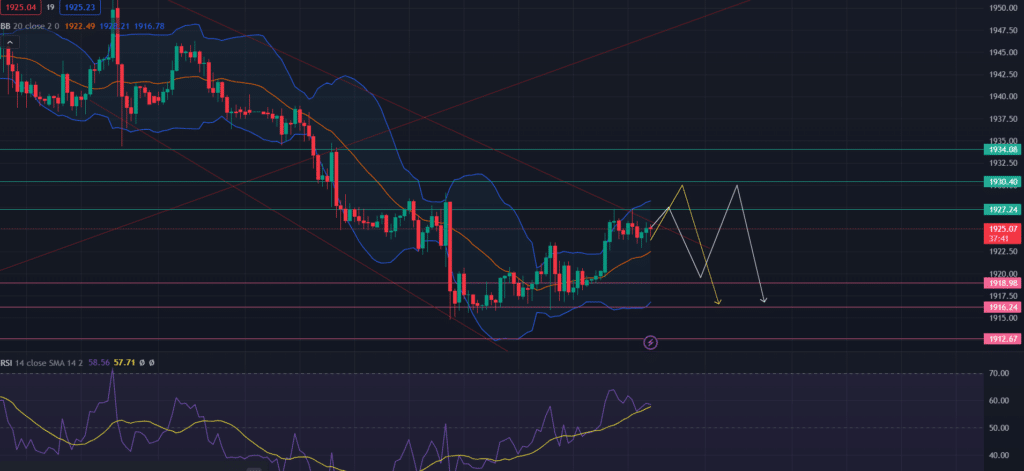The height and width of the screenshot is (471, 1024).
Task: Click the BB lower band value 1916.78
Action: [x=149, y=26]
